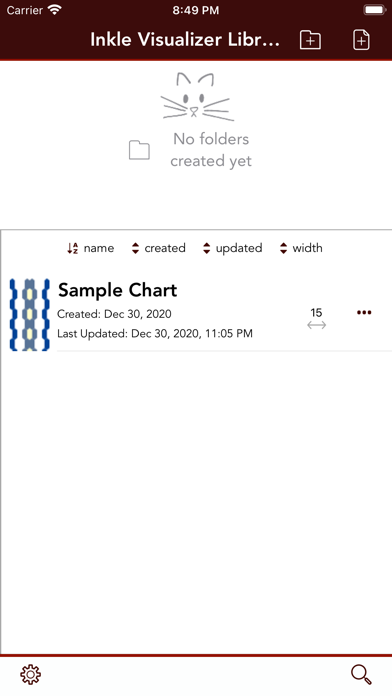Click the arrows beside updated
This screenshot has height=696, width=392.
click(x=206, y=248)
